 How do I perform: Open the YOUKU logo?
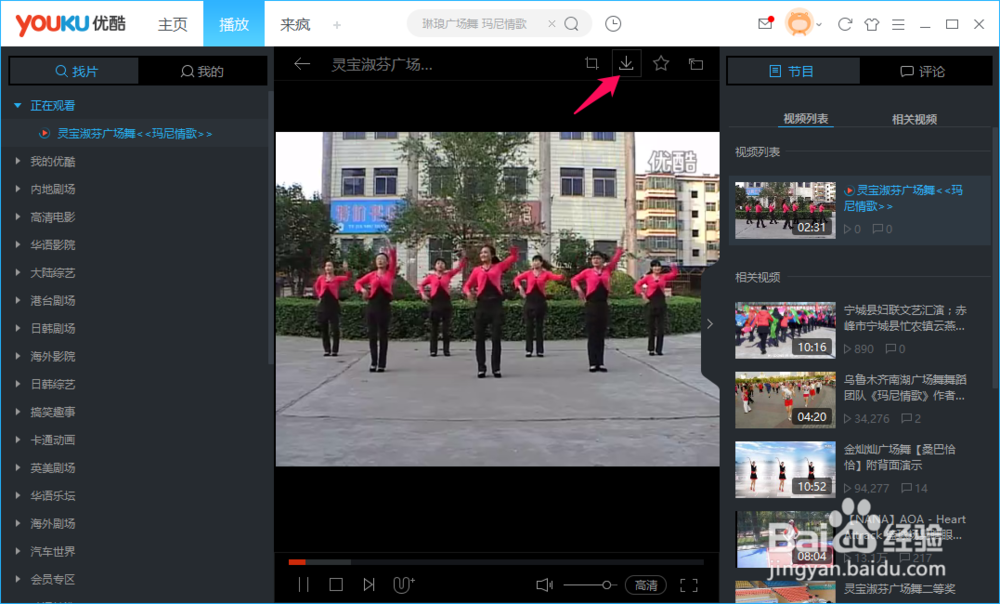(70, 24)
